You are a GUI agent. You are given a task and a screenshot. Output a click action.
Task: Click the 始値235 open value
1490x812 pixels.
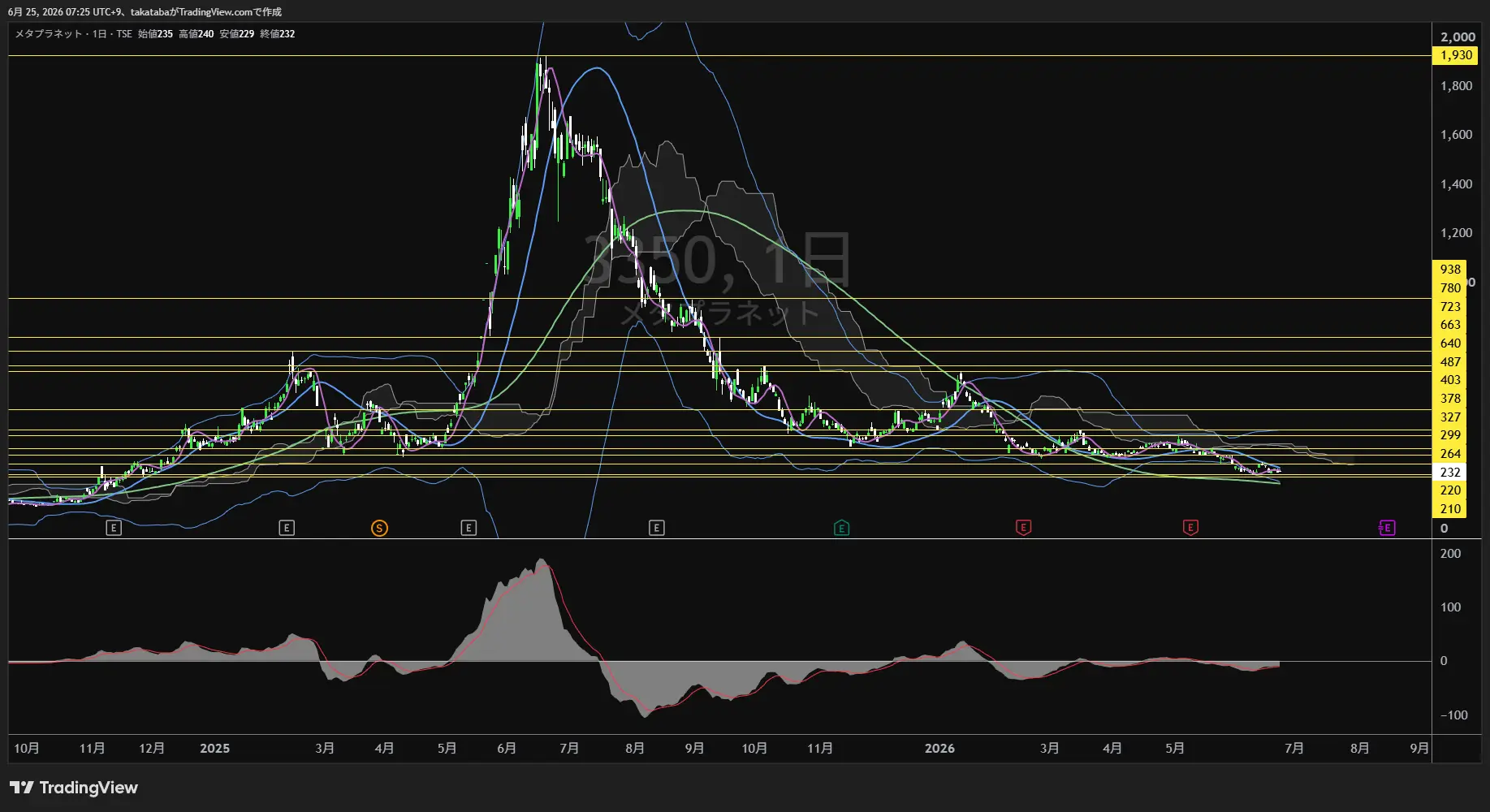point(155,34)
